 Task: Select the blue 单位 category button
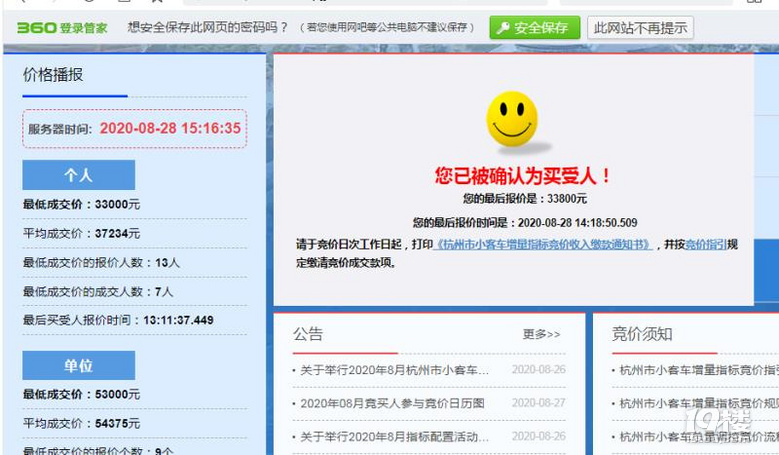[78, 364]
